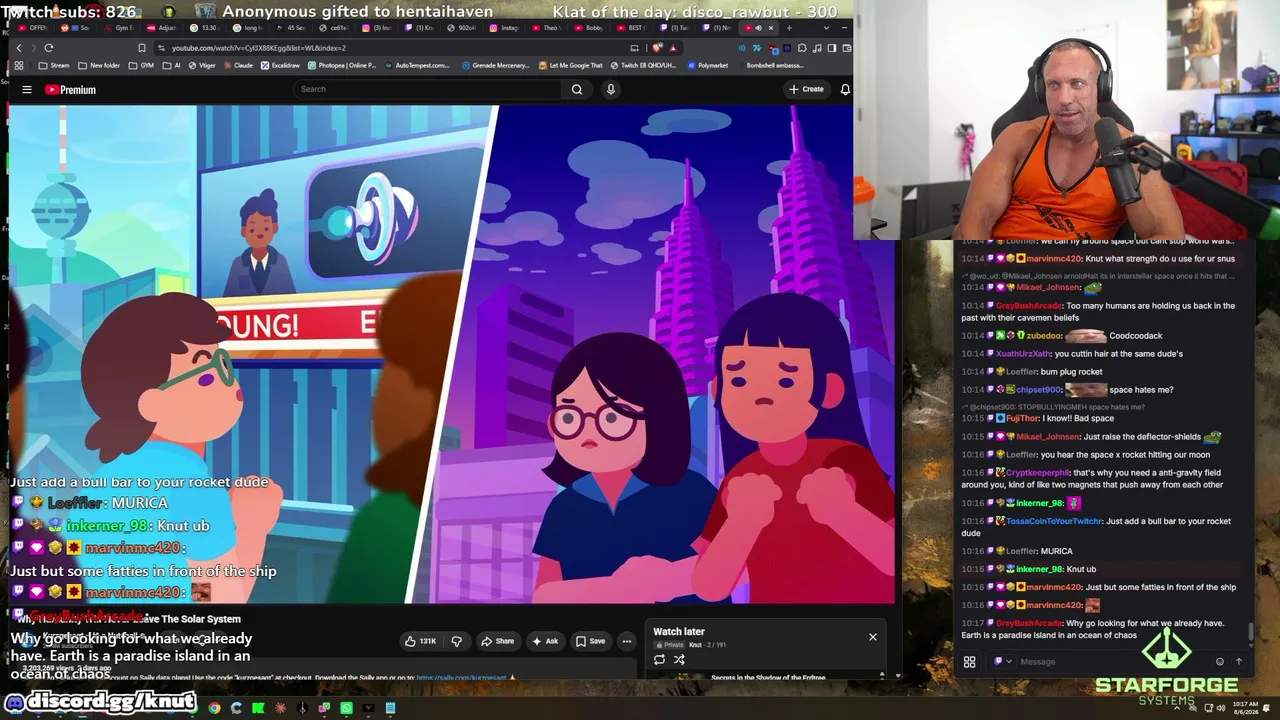Open the taskbar Chrome icon
This screenshot has width=1280, height=720.
(214, 708)
